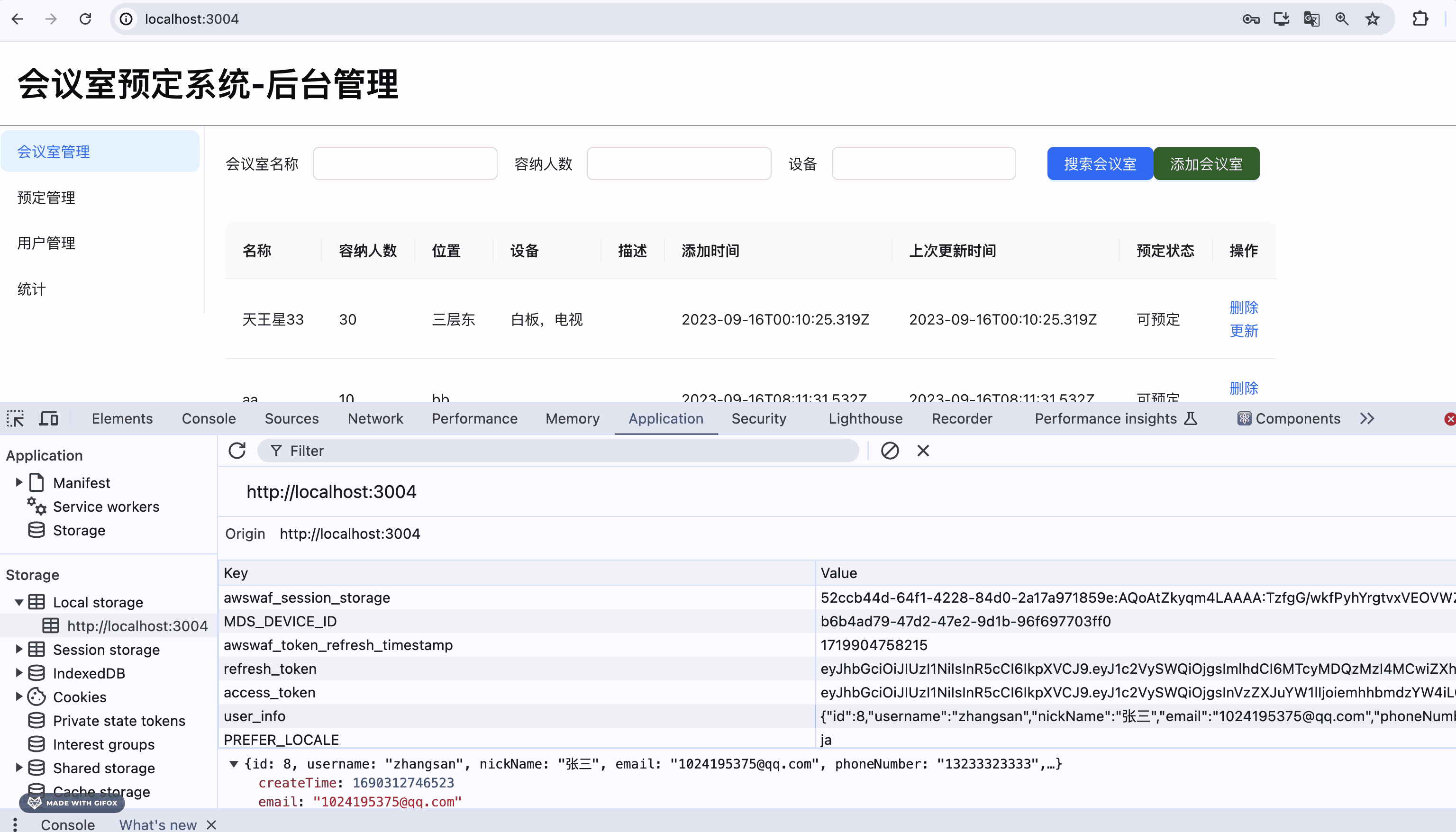The height and width of the screenshot is (832, 1456).
Task: Expand the Cookies tree node
Action: click(19, 696)
